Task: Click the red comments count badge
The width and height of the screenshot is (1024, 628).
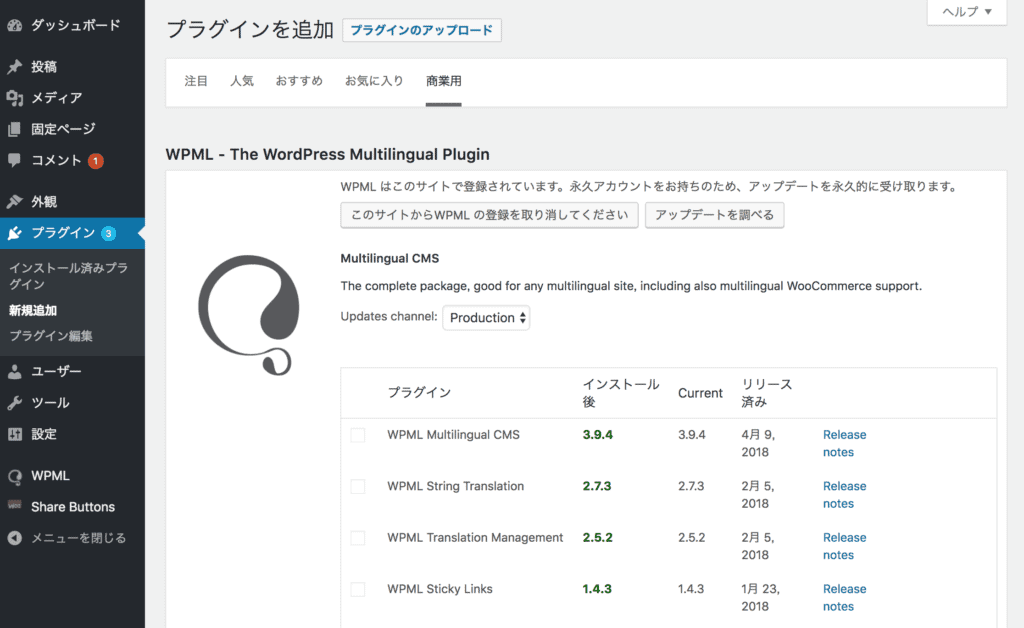Action: click(96, 161)
